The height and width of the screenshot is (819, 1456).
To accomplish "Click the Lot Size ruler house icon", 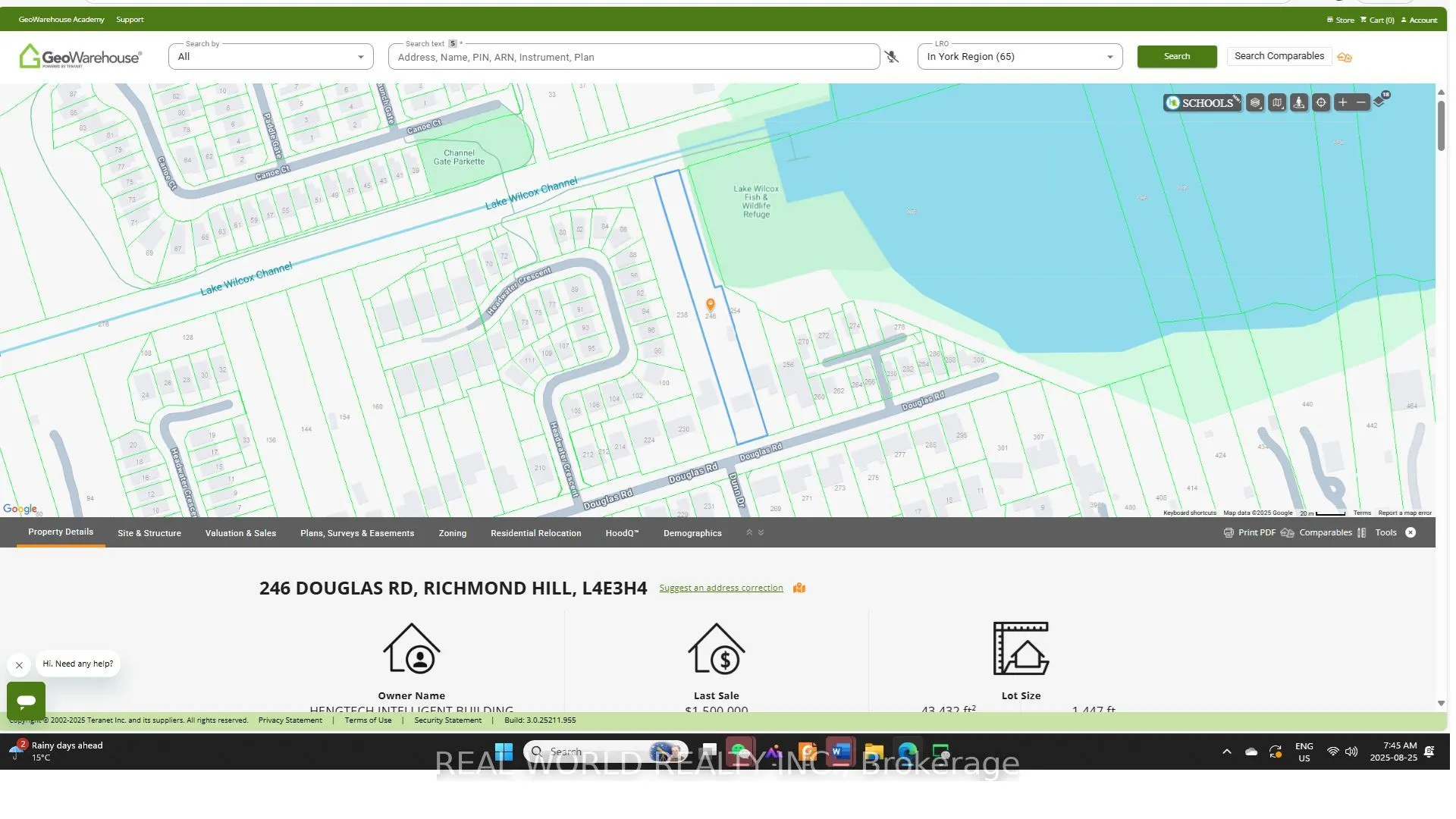I will point(1021,648).
